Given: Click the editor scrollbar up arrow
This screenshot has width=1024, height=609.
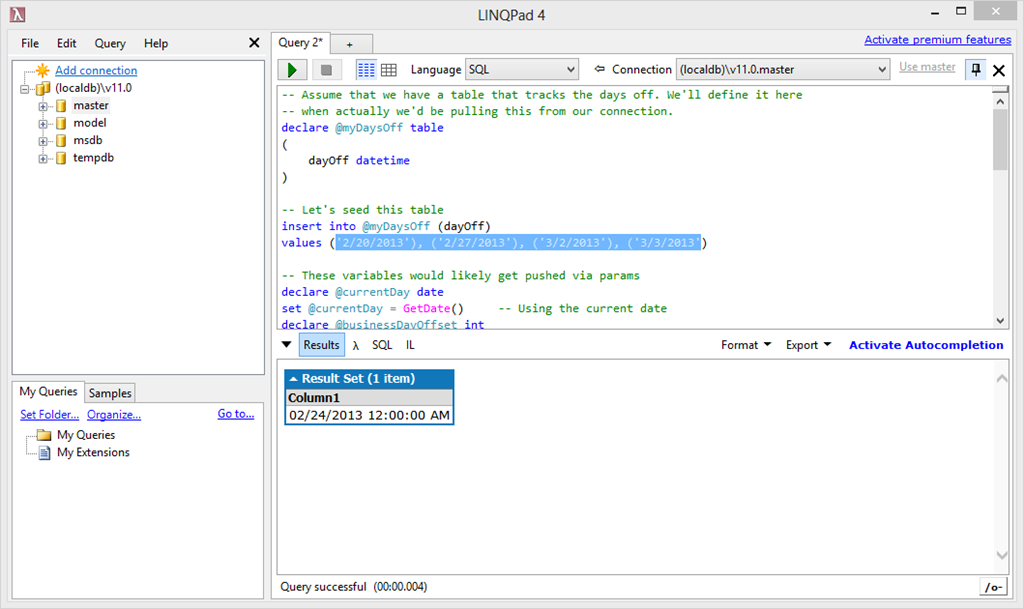Looking at the screenshot, I should tap(1000, 101).
